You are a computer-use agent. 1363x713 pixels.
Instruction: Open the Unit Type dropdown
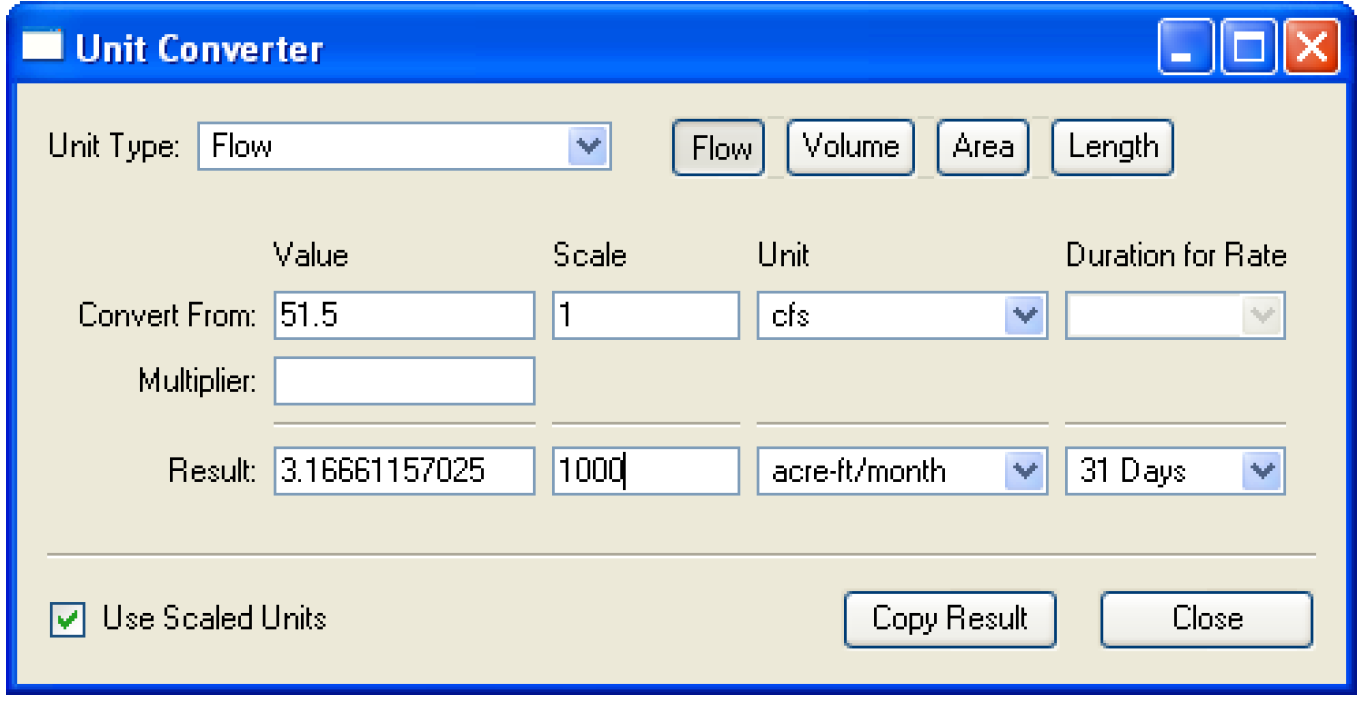tap(588, 147)
